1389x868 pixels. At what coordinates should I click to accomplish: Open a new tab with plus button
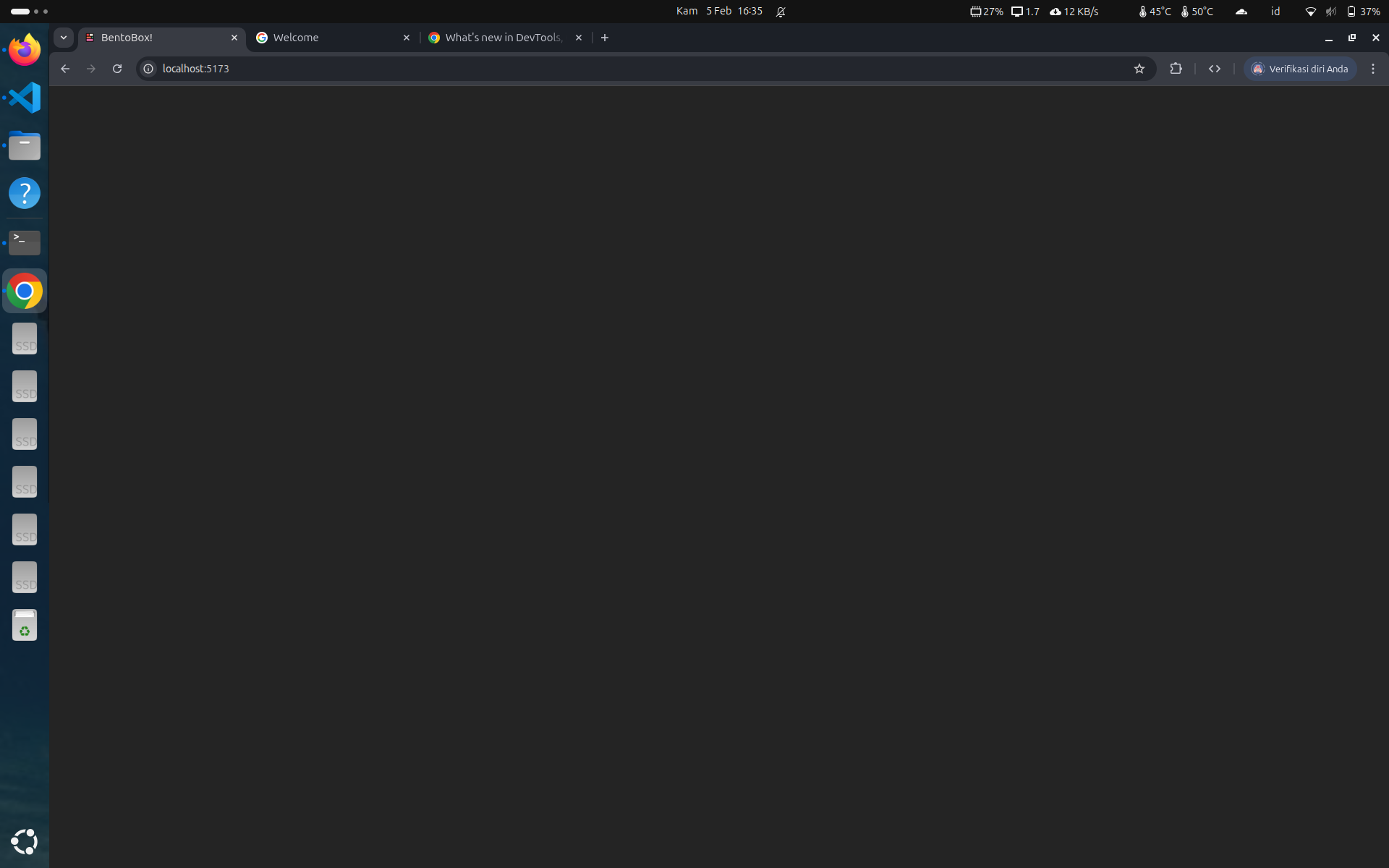(x=605, y=38)
